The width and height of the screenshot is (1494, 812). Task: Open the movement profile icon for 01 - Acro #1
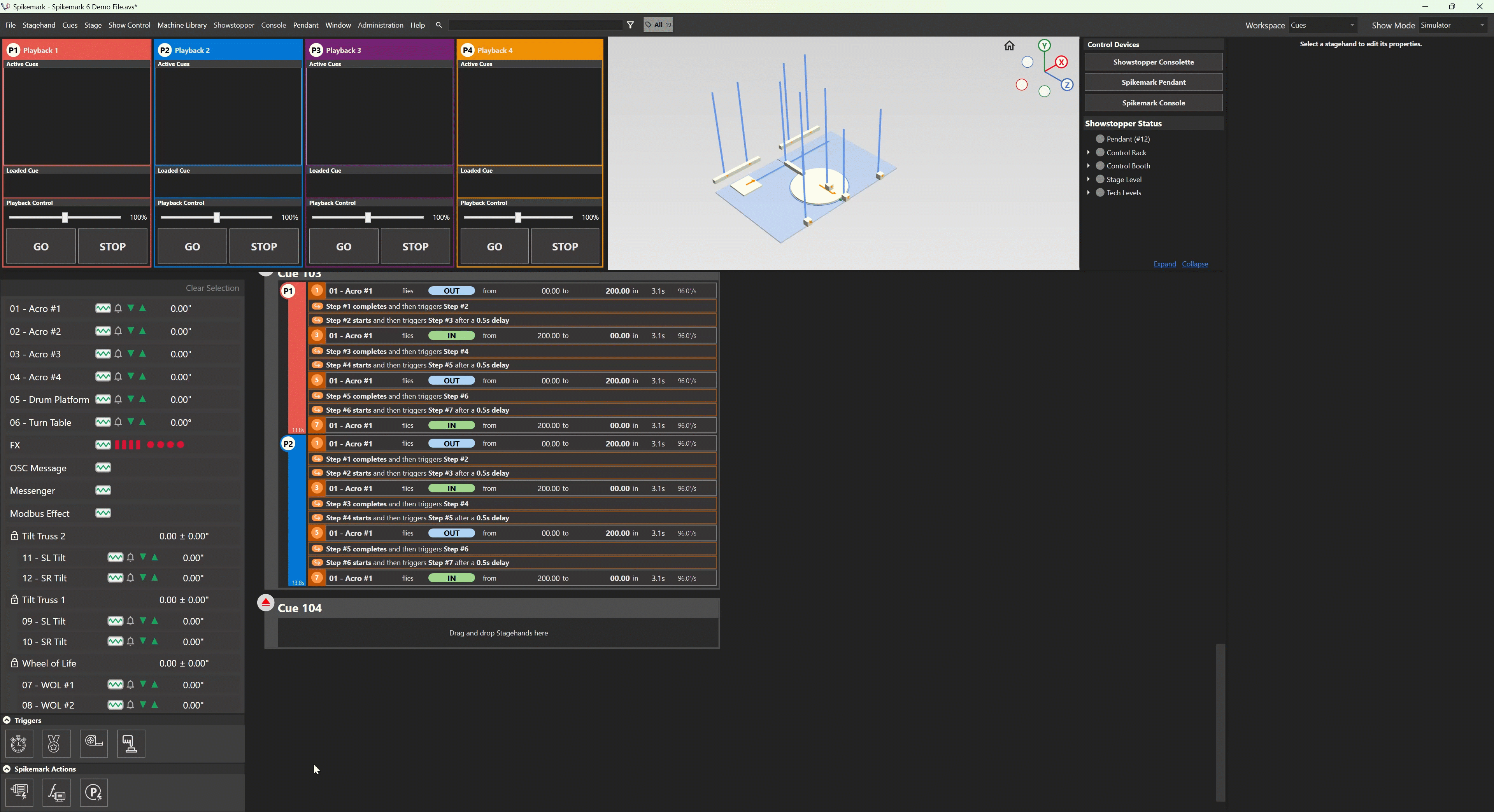(103, 308)
